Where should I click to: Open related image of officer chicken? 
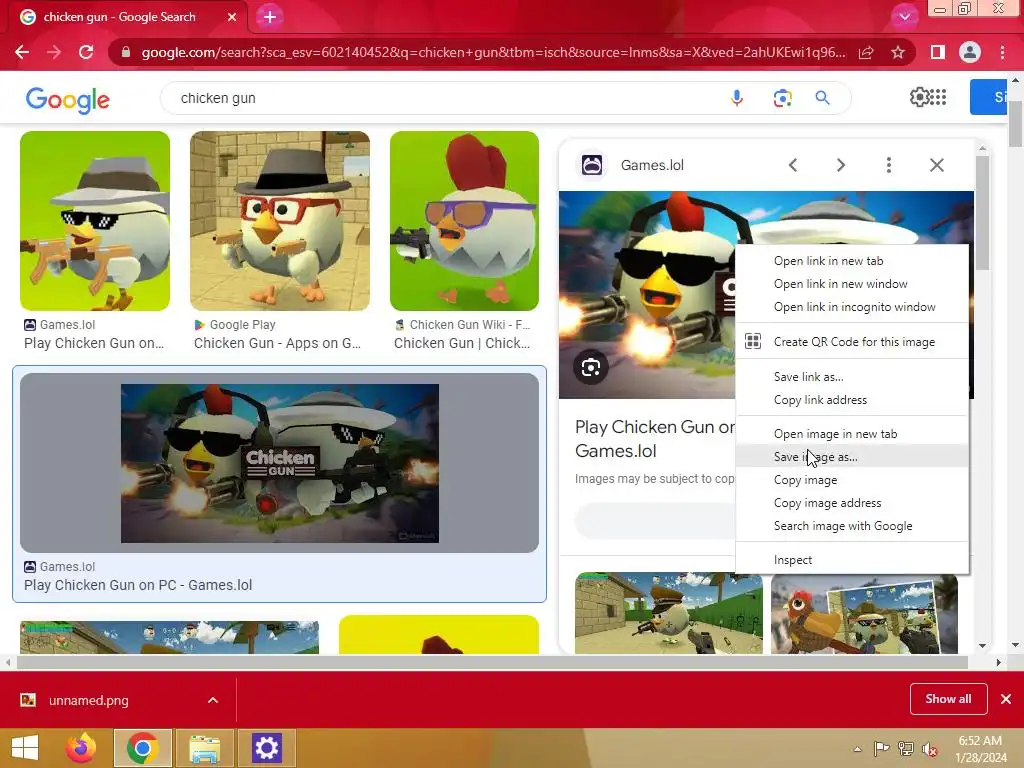[669, 613]
